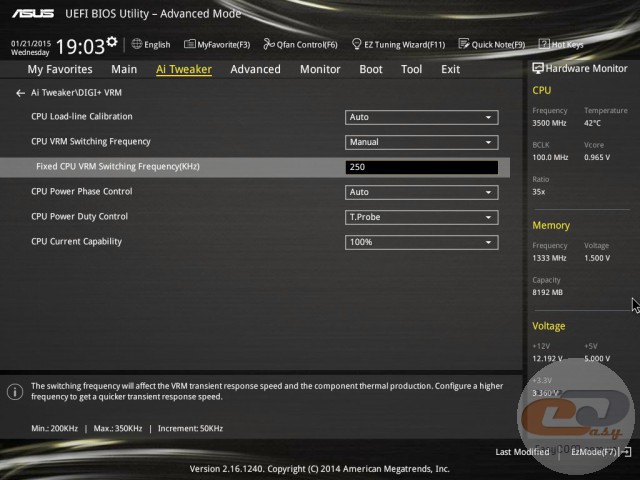The image size is (640, 480).
Task: Click CPU frequency value 3500 MHz
Action: point(549,123)
